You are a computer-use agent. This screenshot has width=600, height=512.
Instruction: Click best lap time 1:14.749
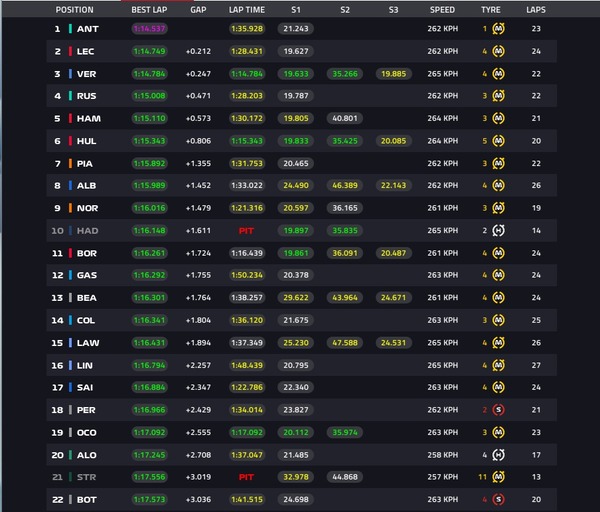pos(149,51)
